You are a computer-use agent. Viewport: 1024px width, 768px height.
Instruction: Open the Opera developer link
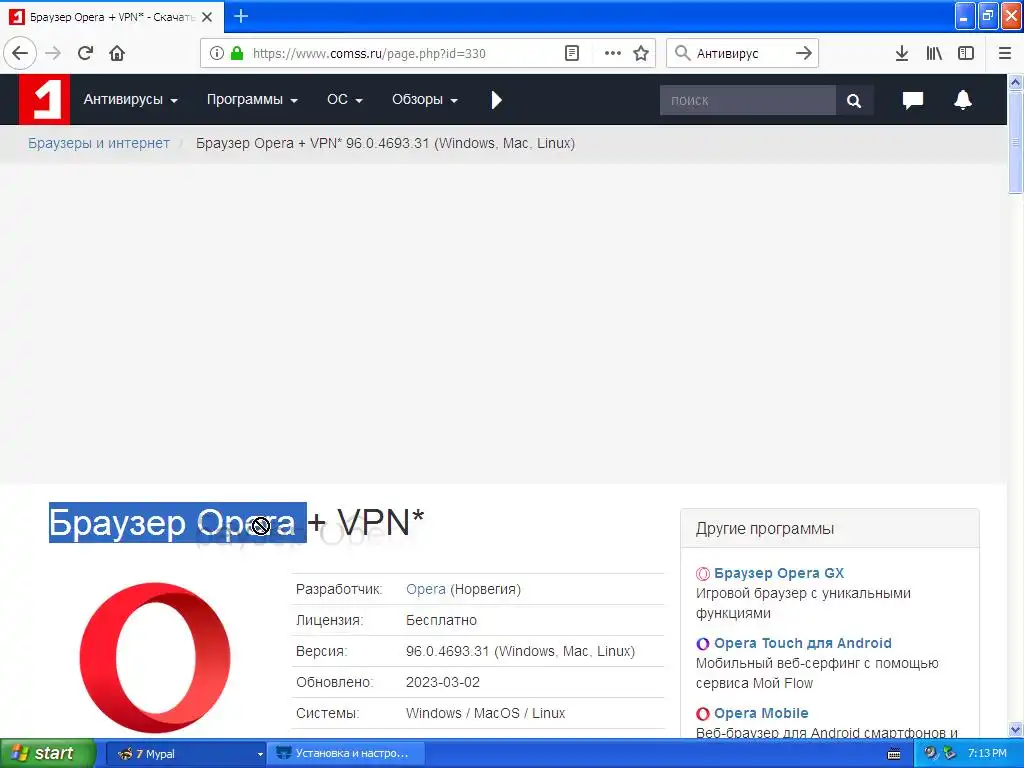(x=426, y=589)
